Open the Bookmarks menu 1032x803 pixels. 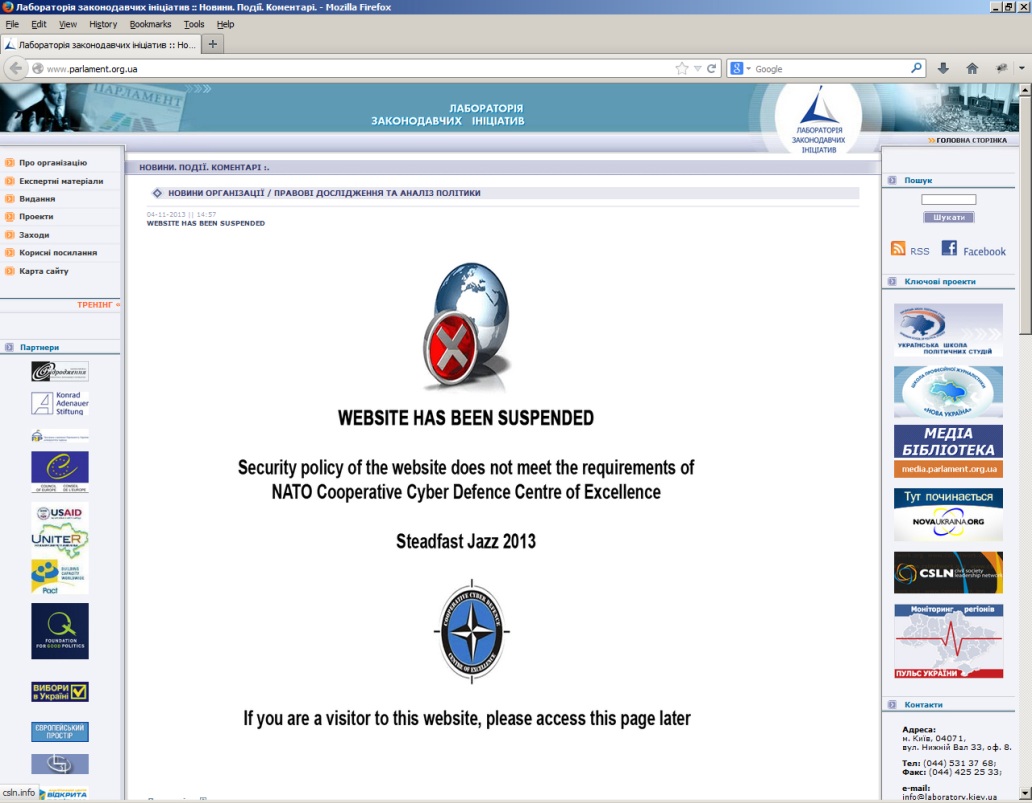[x=150, y=24]
